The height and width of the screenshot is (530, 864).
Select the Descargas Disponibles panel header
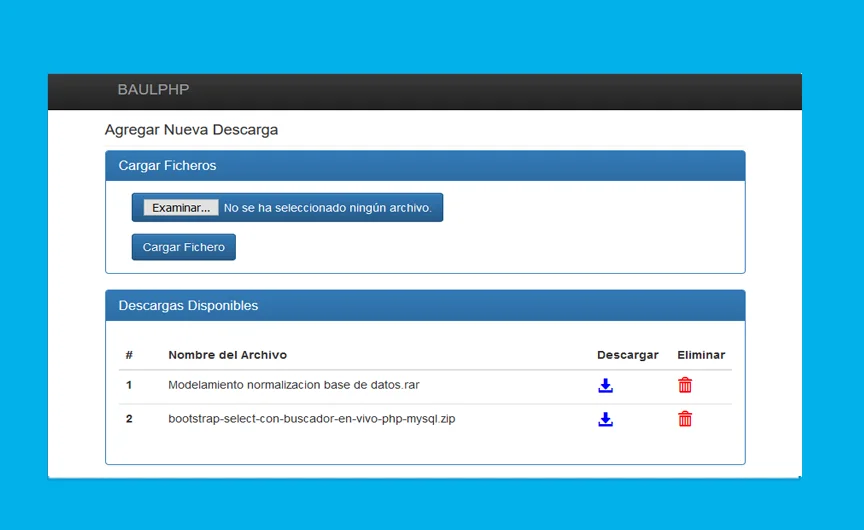[424, 306]
